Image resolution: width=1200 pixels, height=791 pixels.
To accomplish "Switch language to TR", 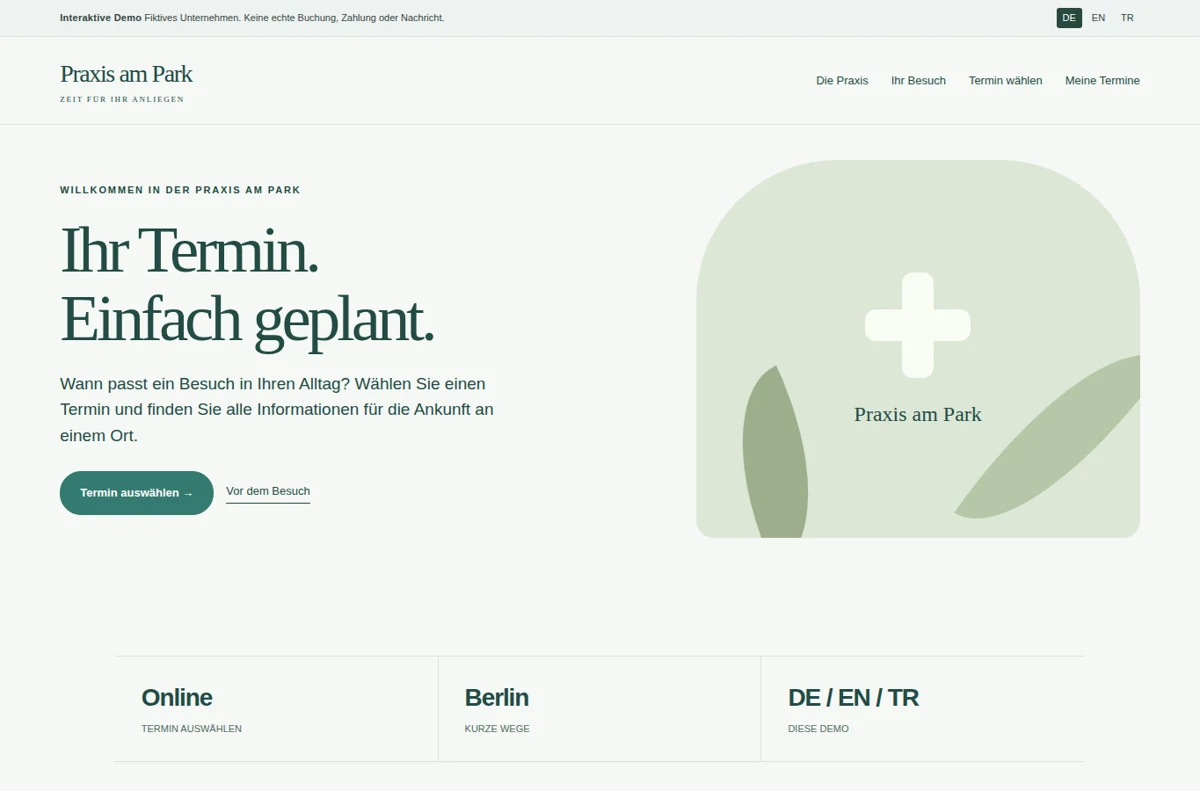I will [1127, 18].
